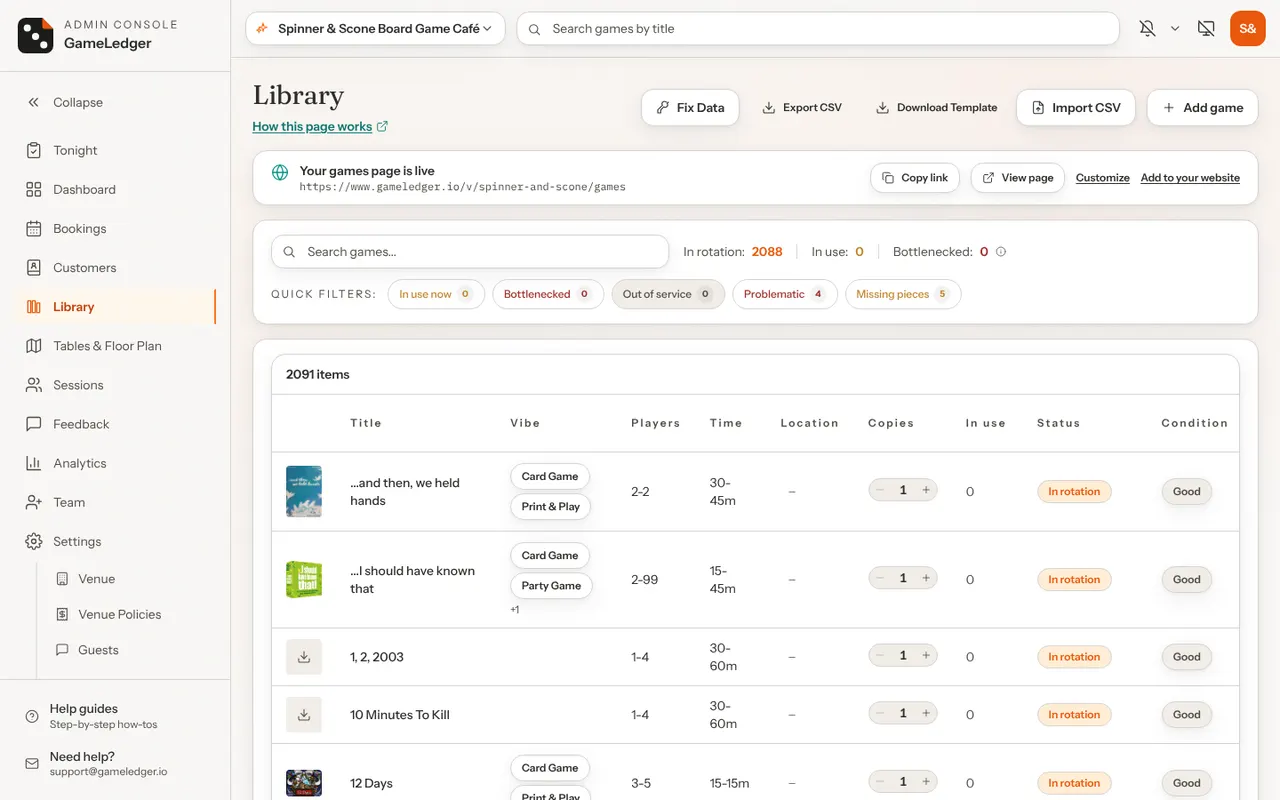
Task: Focus the Search games by title field
Action: (818, 29)
